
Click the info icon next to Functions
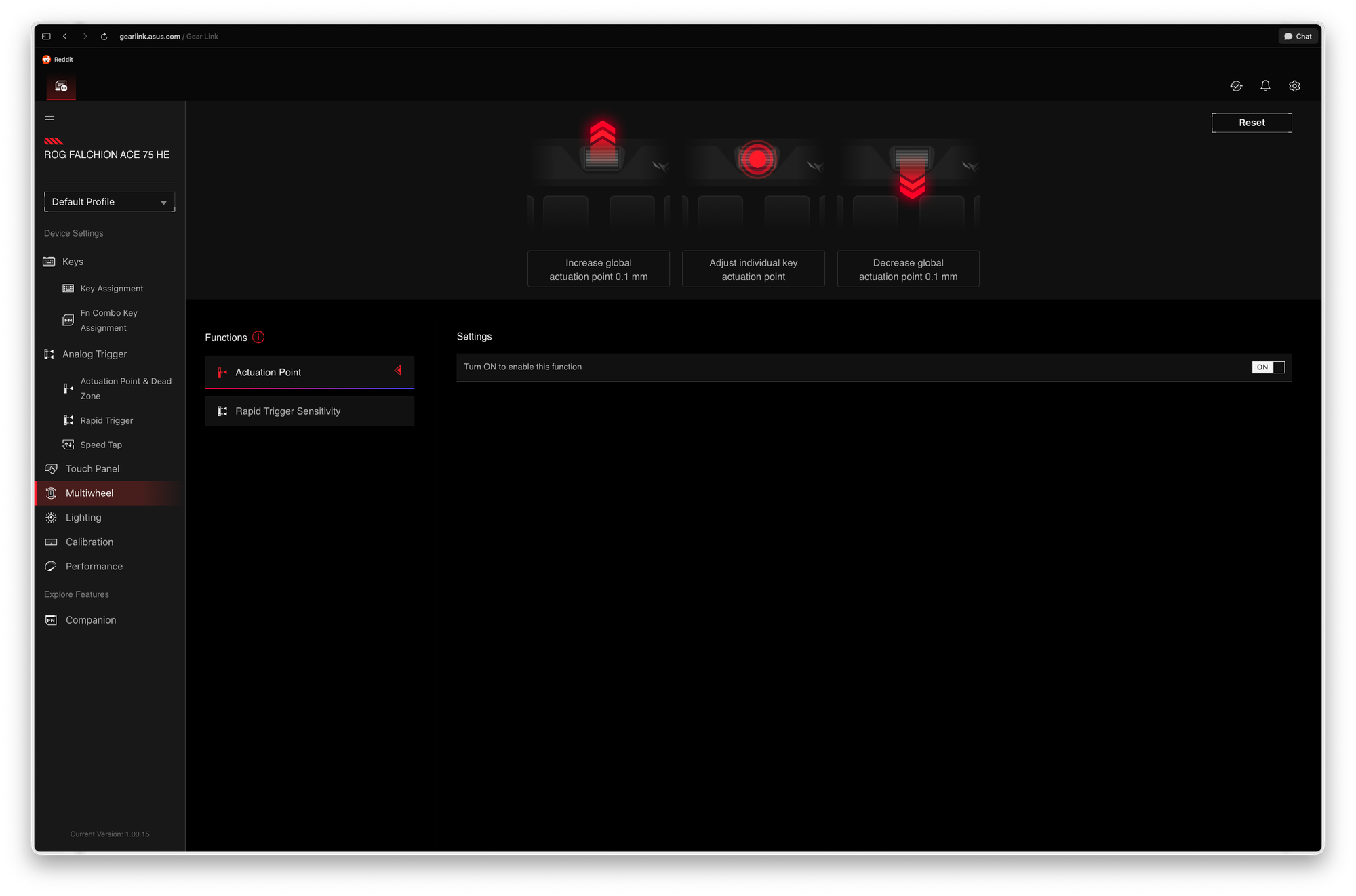tap(258, 337)
